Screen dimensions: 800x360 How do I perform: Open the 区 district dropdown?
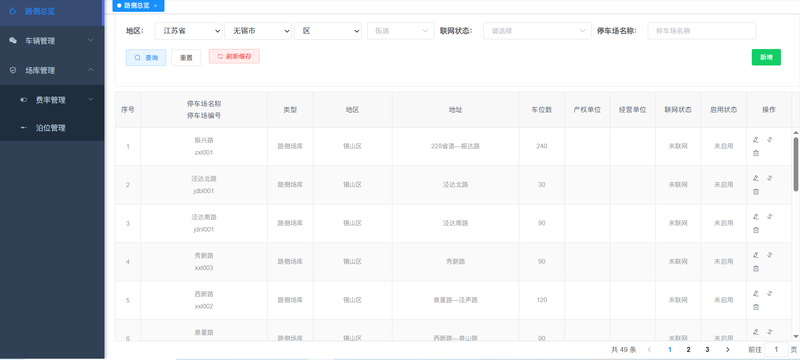click(328, 31)
